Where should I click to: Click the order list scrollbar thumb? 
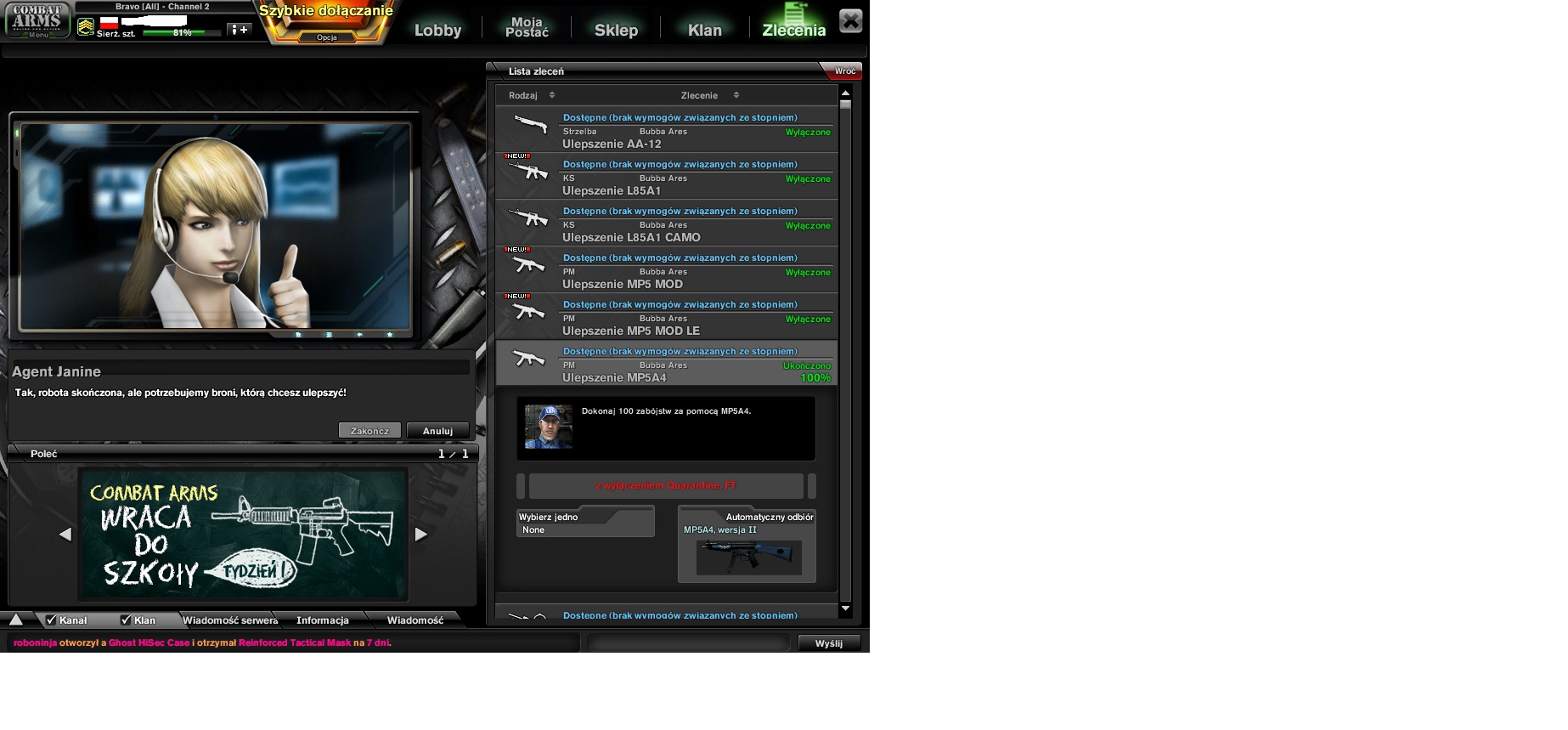[845, 105]
